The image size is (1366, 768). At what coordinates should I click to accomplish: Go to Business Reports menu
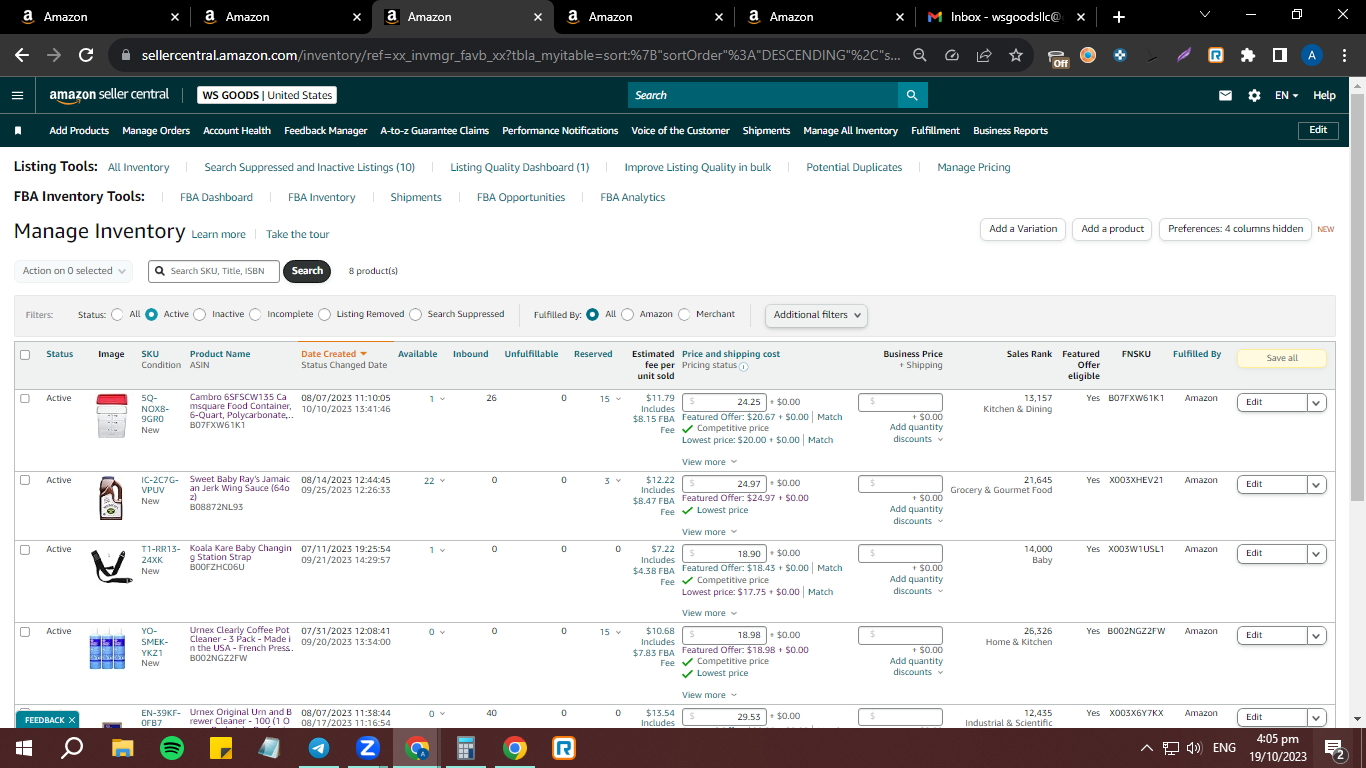pyautogui.click(x=1010, y=131)
